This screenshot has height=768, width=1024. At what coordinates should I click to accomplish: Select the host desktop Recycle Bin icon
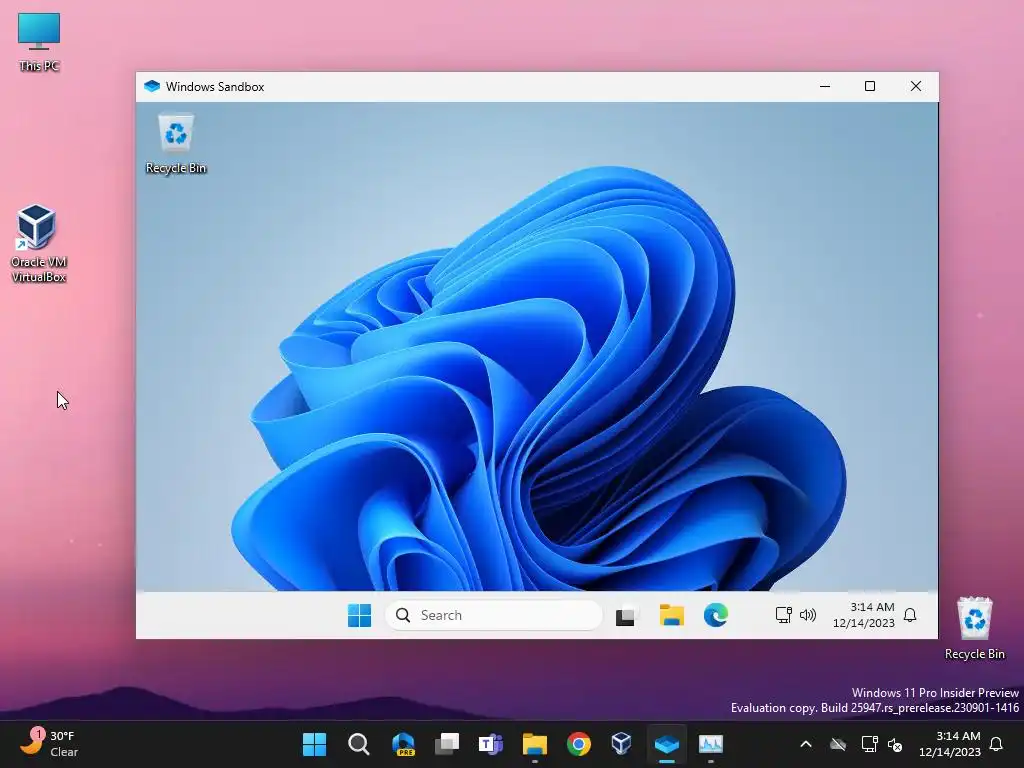pyautogui.click(x=974, y=628)
